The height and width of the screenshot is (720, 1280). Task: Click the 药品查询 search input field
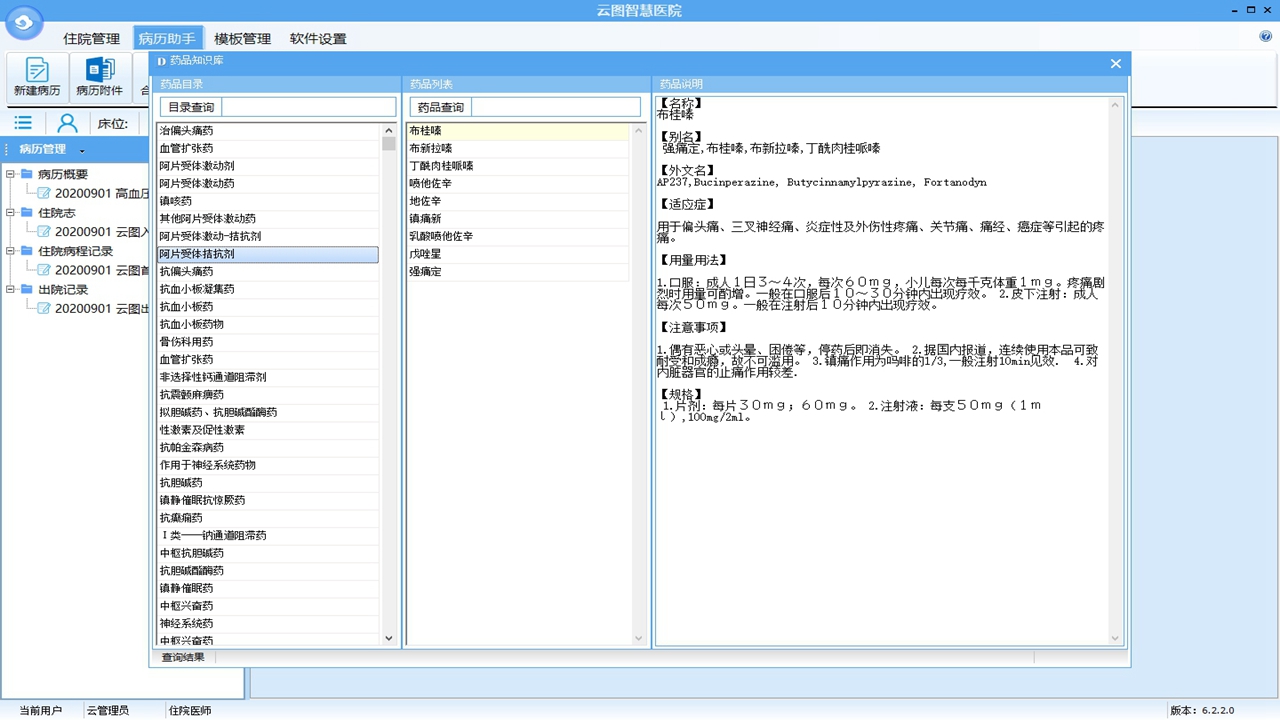pos(555,107)
